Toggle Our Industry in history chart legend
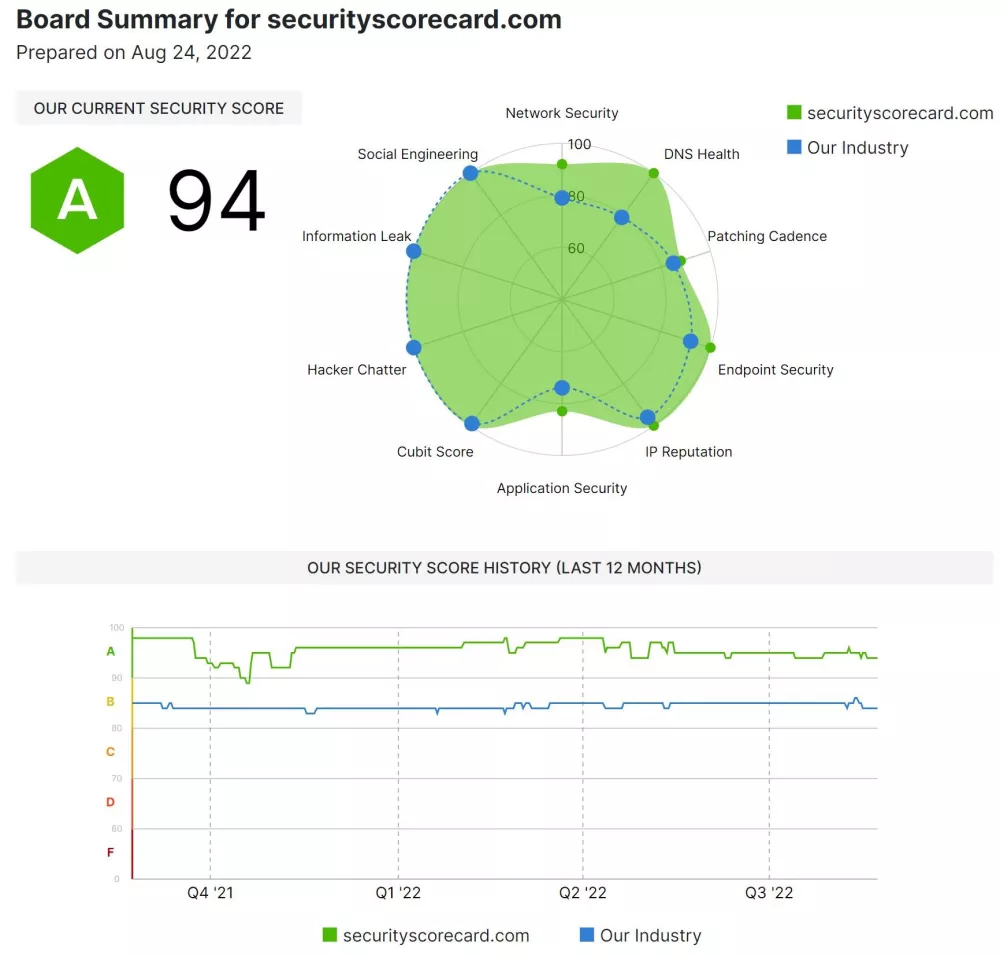This screenshot has width=1000, height=956. [640, 935]
